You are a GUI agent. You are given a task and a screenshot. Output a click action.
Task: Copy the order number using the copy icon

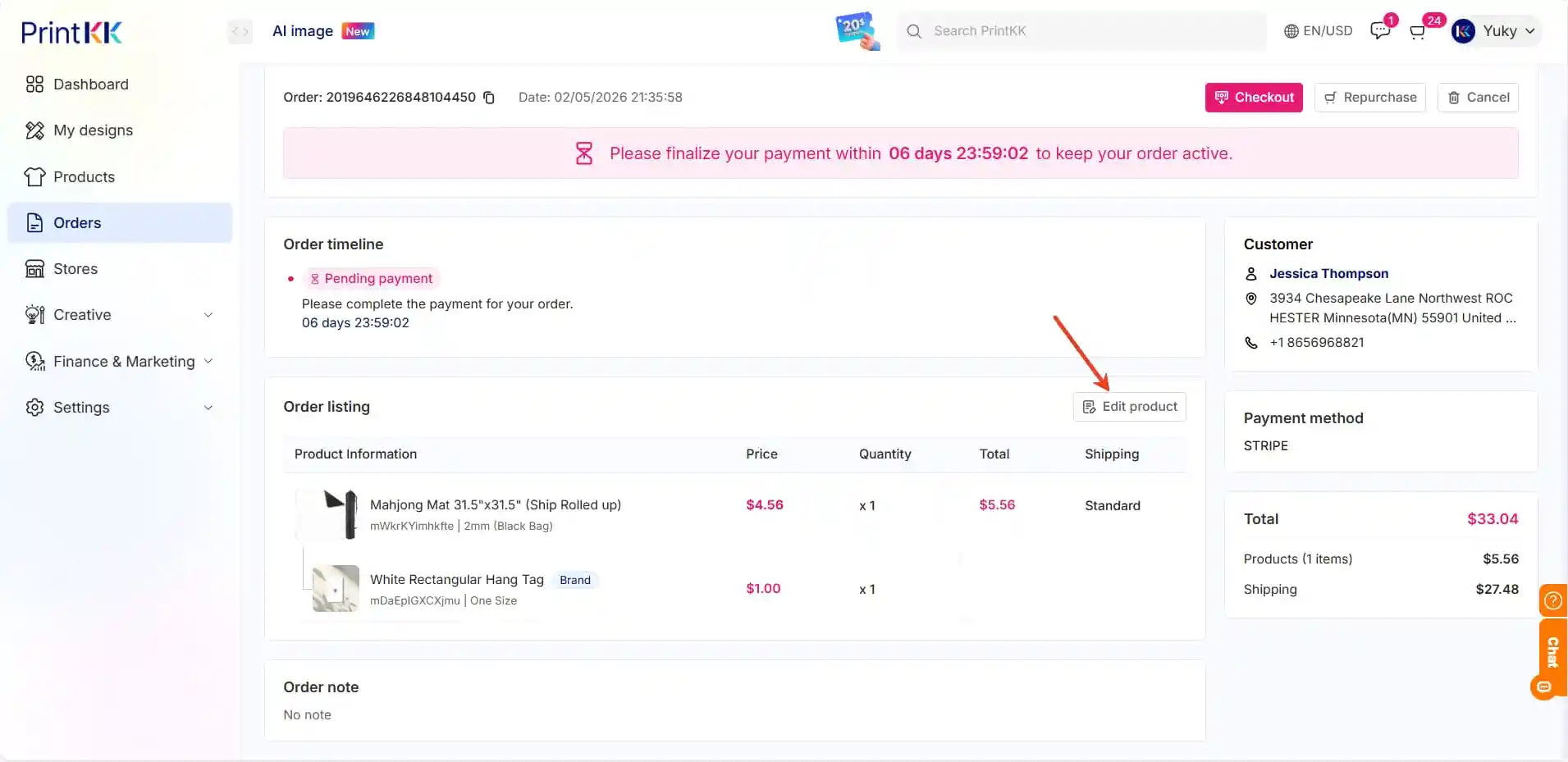point(488,97)
